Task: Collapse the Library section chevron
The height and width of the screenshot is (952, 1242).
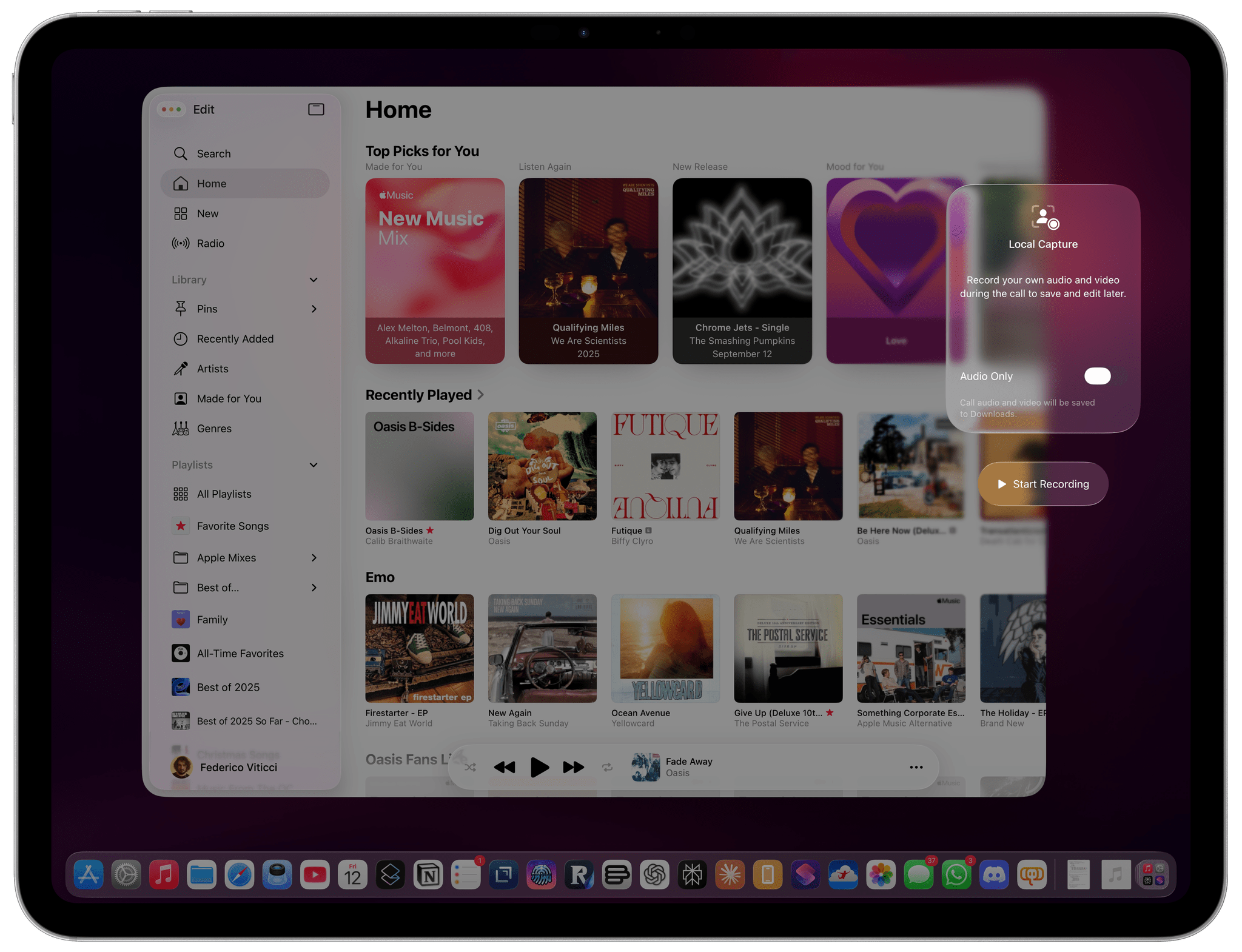Action: tap(314, 280)
